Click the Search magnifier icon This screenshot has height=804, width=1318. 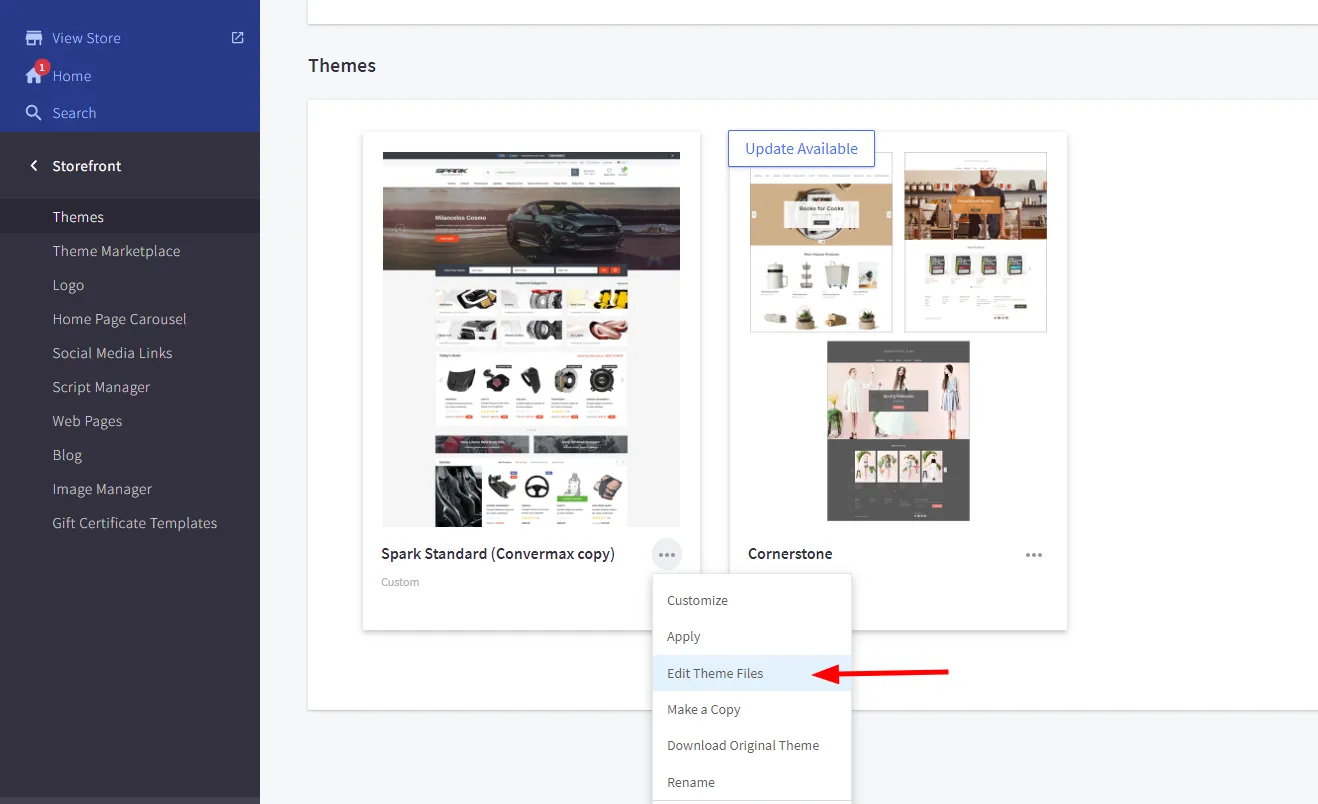[x=34, y=113]
